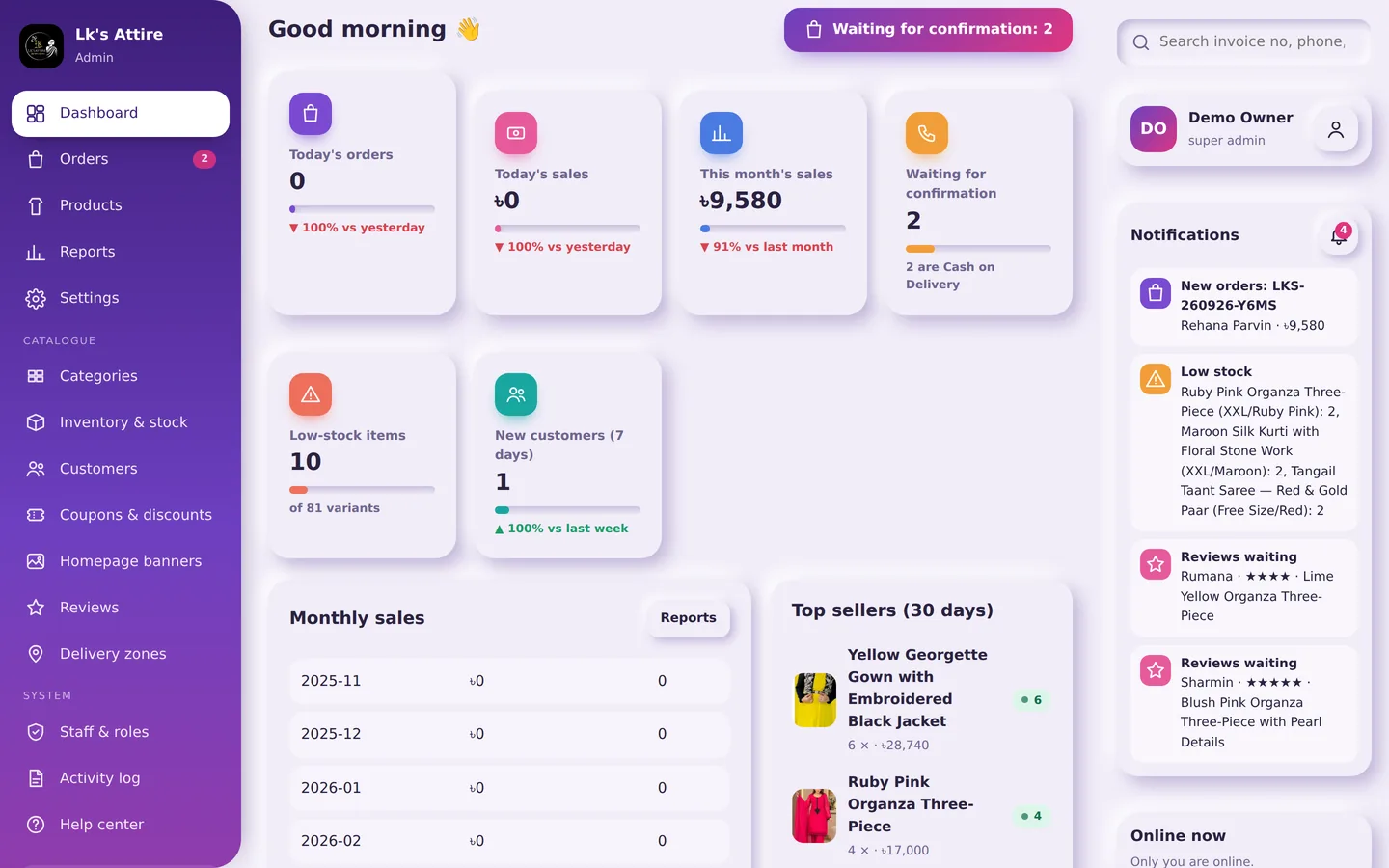Open Settings from the sidebar
The height and width of the screenshot is (868, 1389).
pos(121,299)
